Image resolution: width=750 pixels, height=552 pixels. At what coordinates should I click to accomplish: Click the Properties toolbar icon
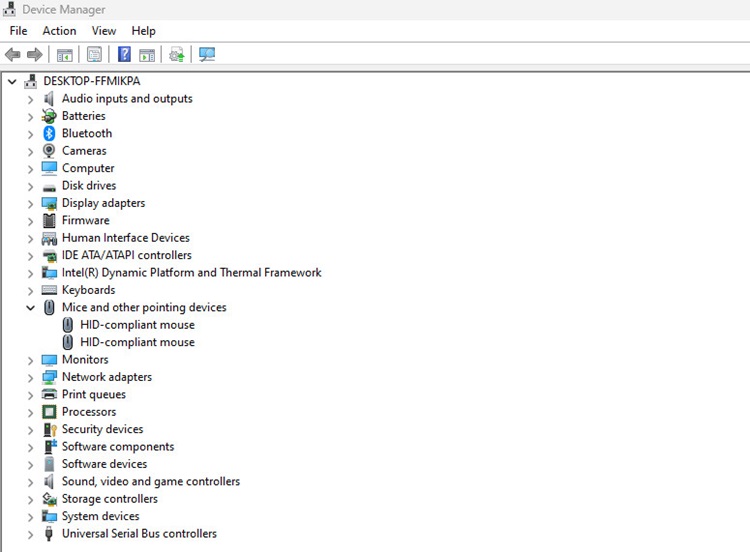tap(94, 54)
